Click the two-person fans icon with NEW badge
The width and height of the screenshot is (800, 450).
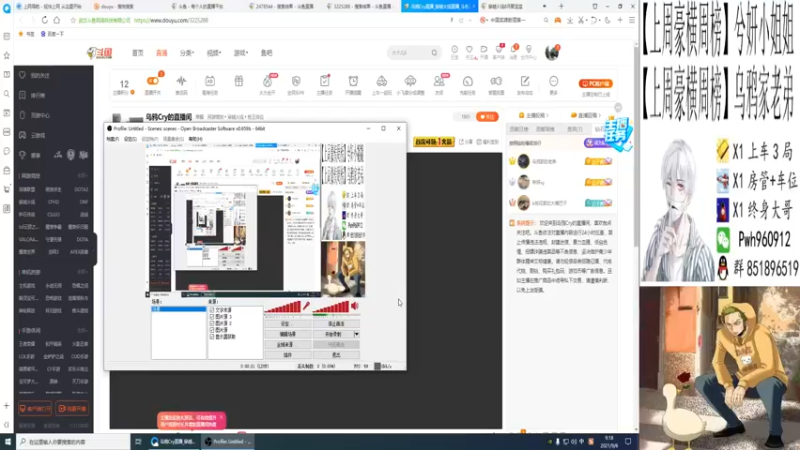pos(439,81)
